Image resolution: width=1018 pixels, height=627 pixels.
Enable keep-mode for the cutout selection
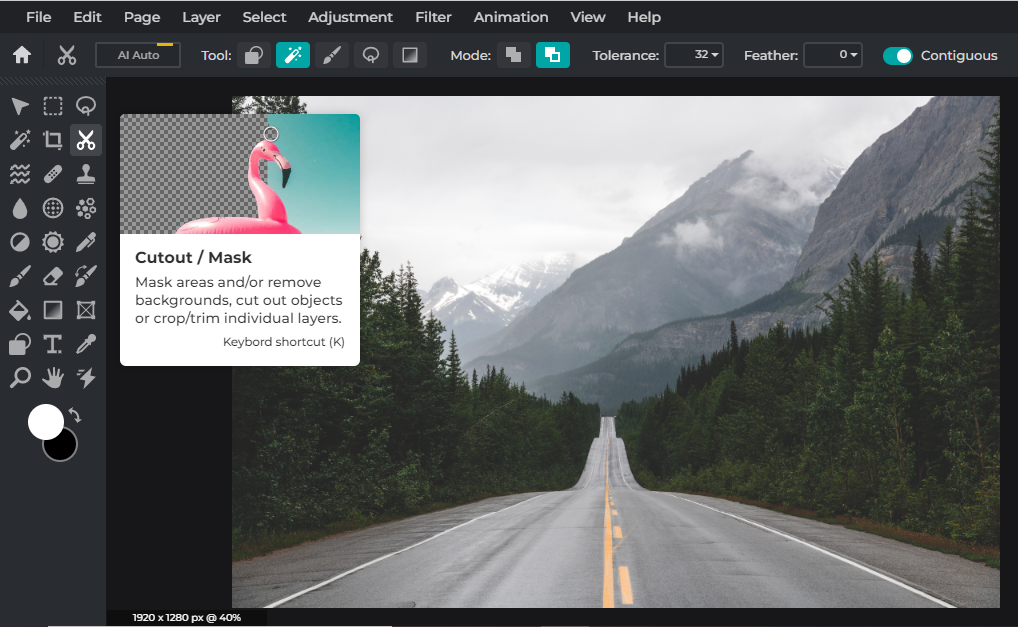click(553, 55)
